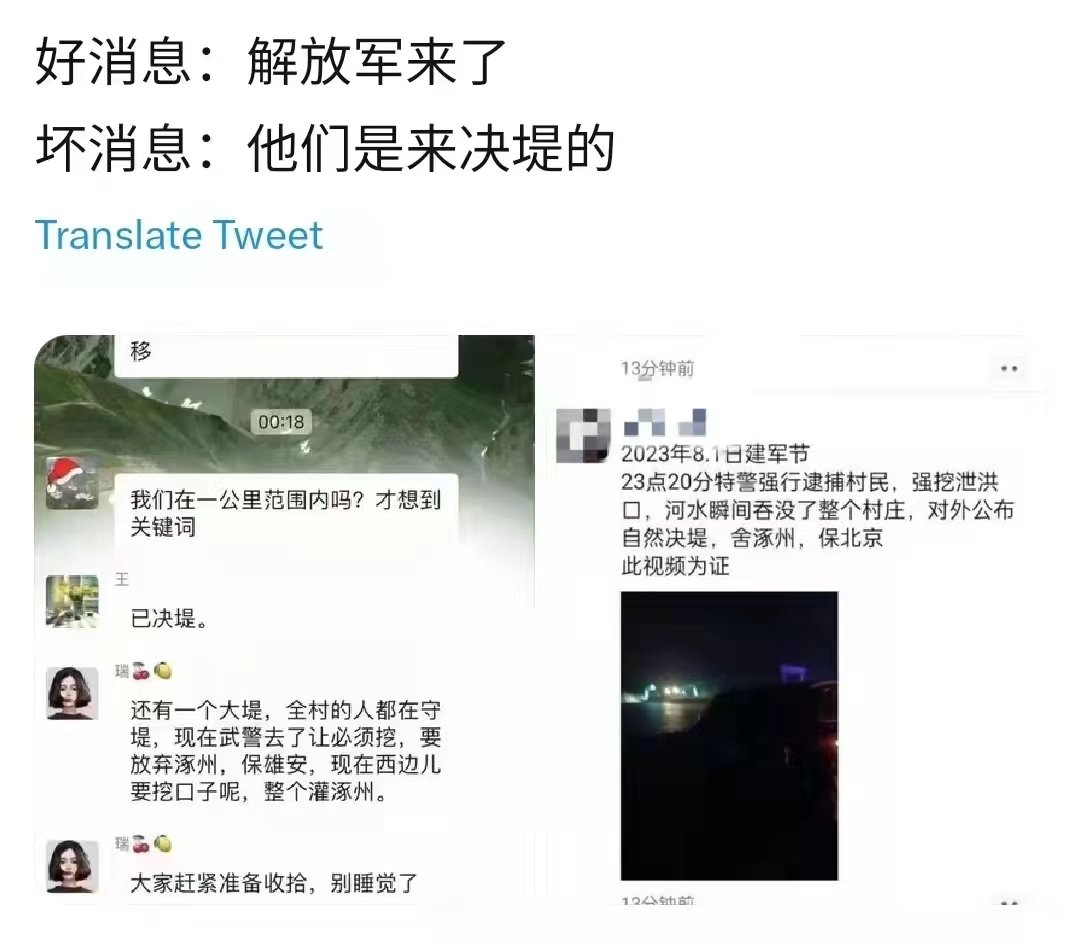Click the message 大家赶紧准备收拾，别睡觉了
Screen dimensions: 1080x948
coord(274,883)
